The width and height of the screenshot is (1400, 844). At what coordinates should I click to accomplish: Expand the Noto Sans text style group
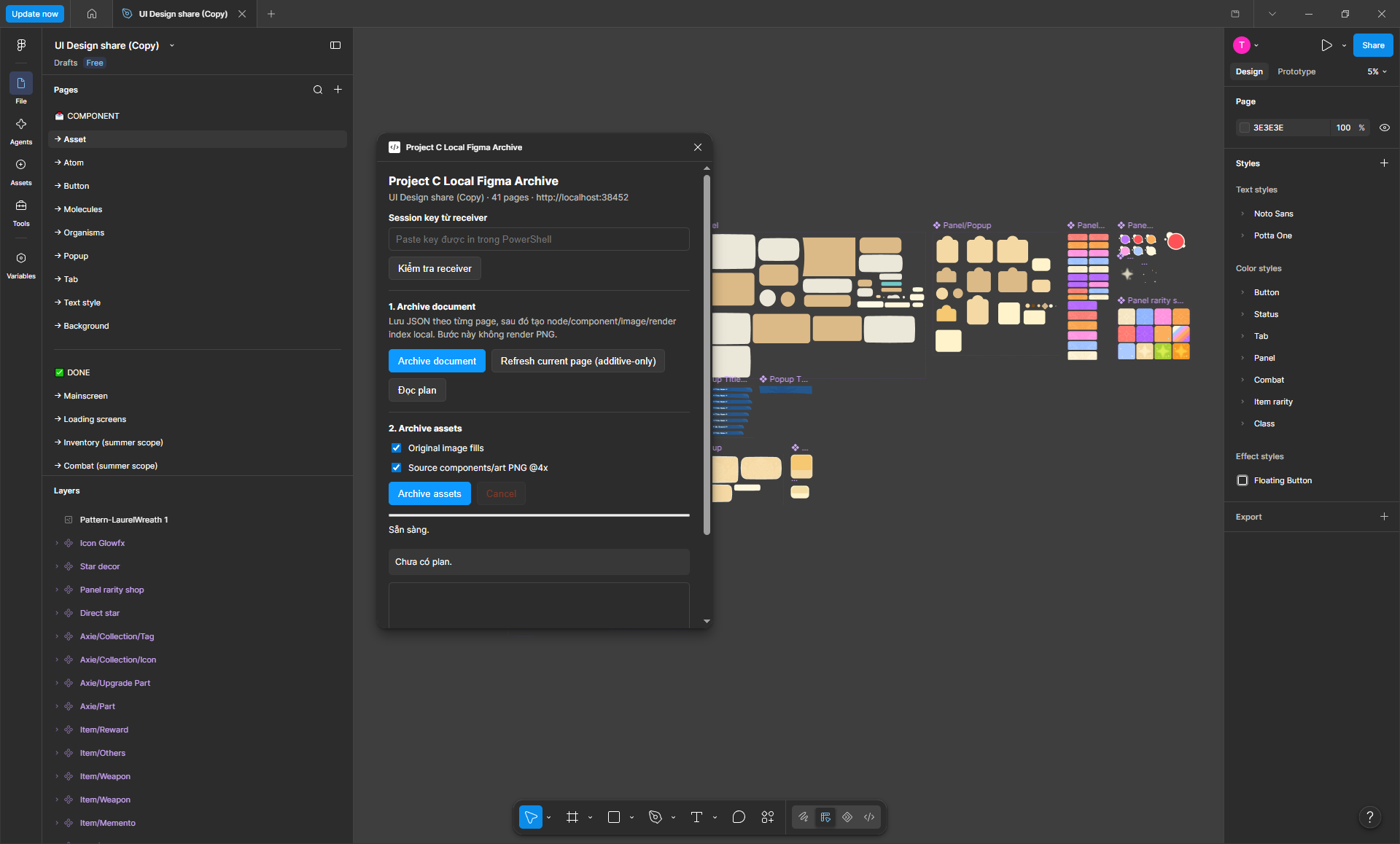1242,214
